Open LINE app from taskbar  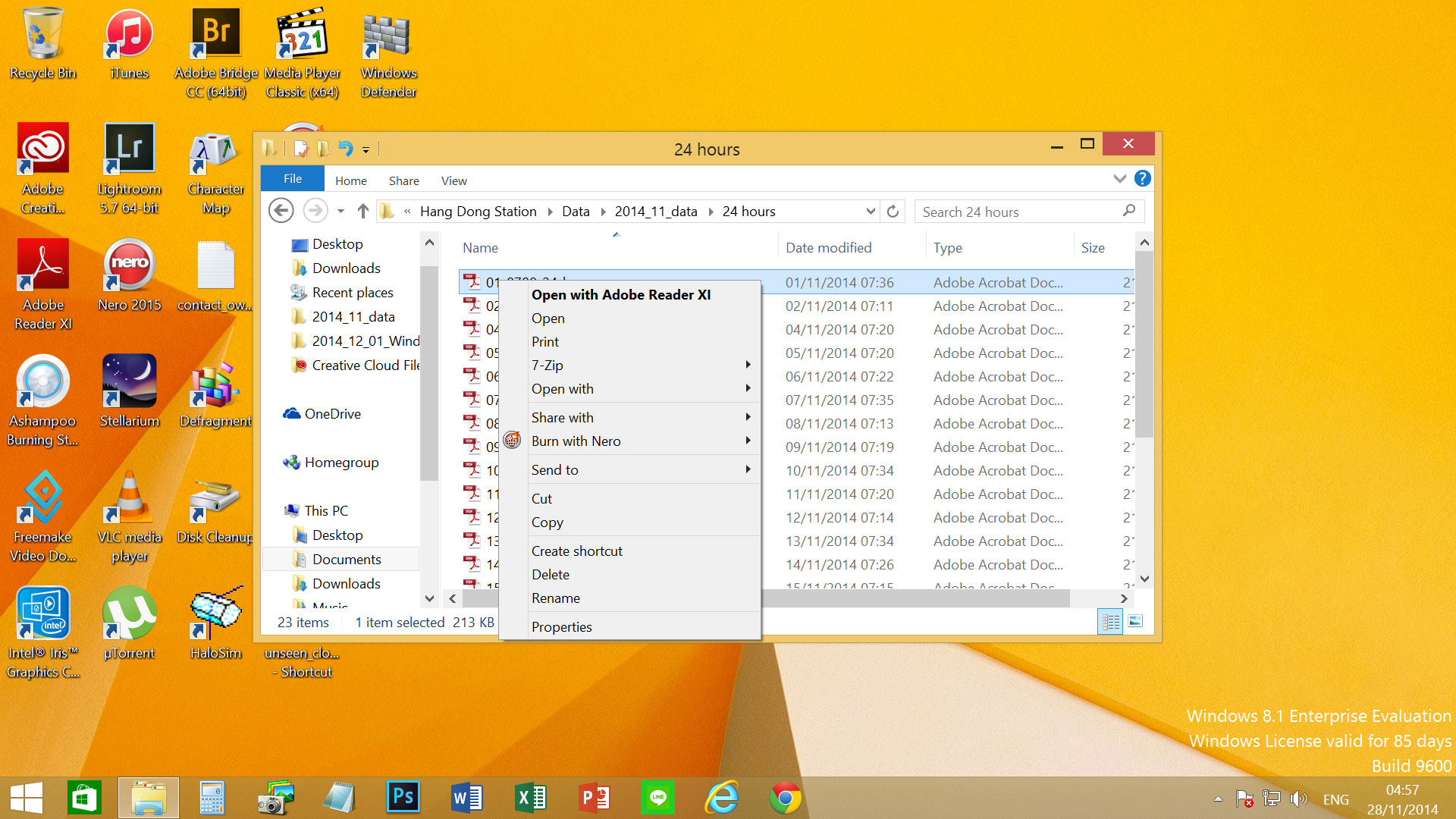[657, 798]
